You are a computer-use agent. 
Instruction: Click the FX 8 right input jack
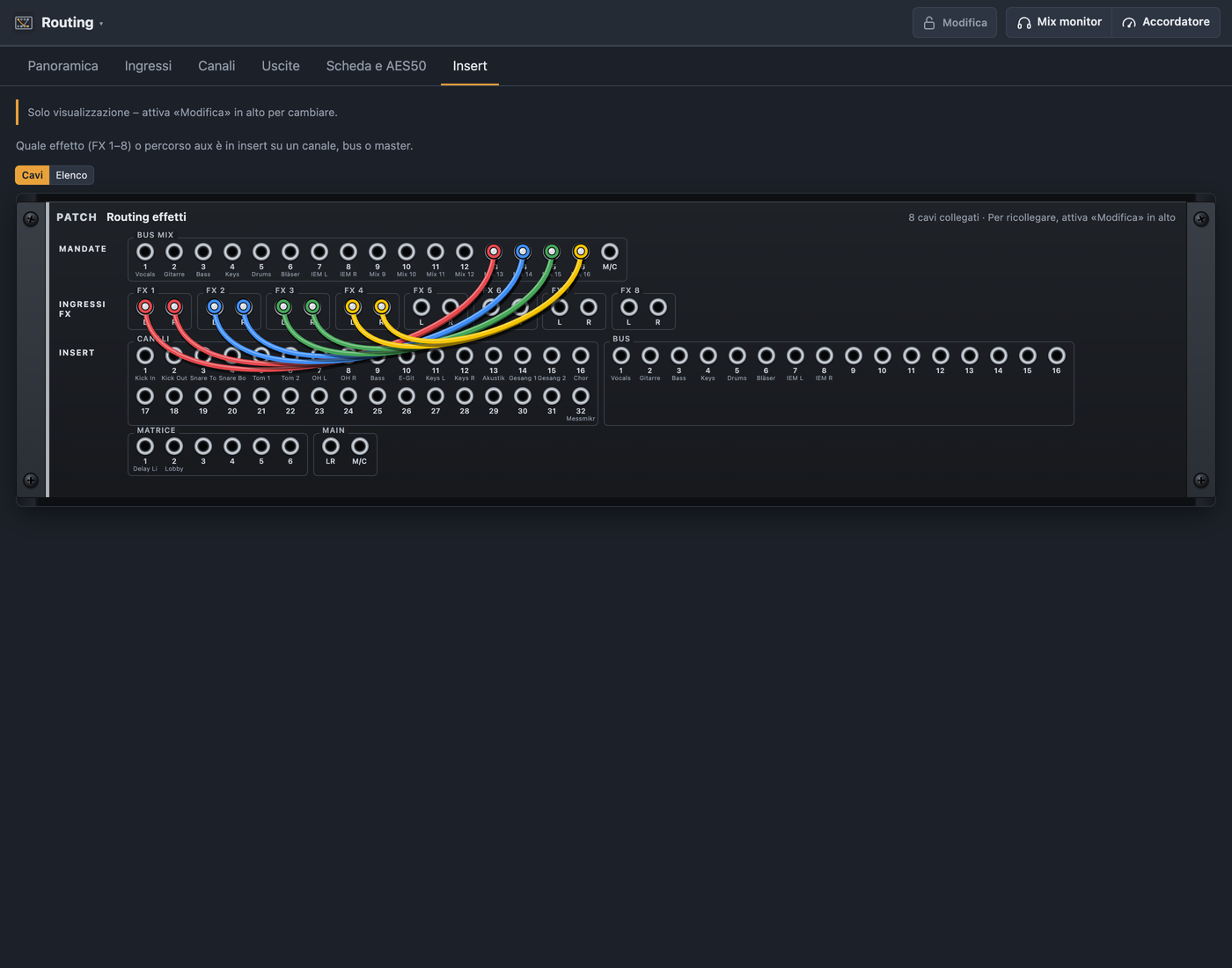pos(658,307)
